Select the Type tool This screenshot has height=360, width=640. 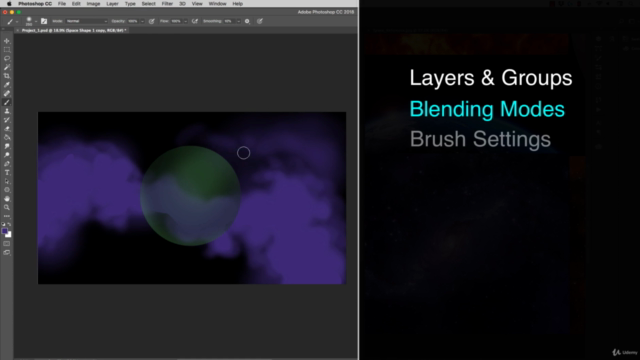pyautogui.click(x=7, y=173)
